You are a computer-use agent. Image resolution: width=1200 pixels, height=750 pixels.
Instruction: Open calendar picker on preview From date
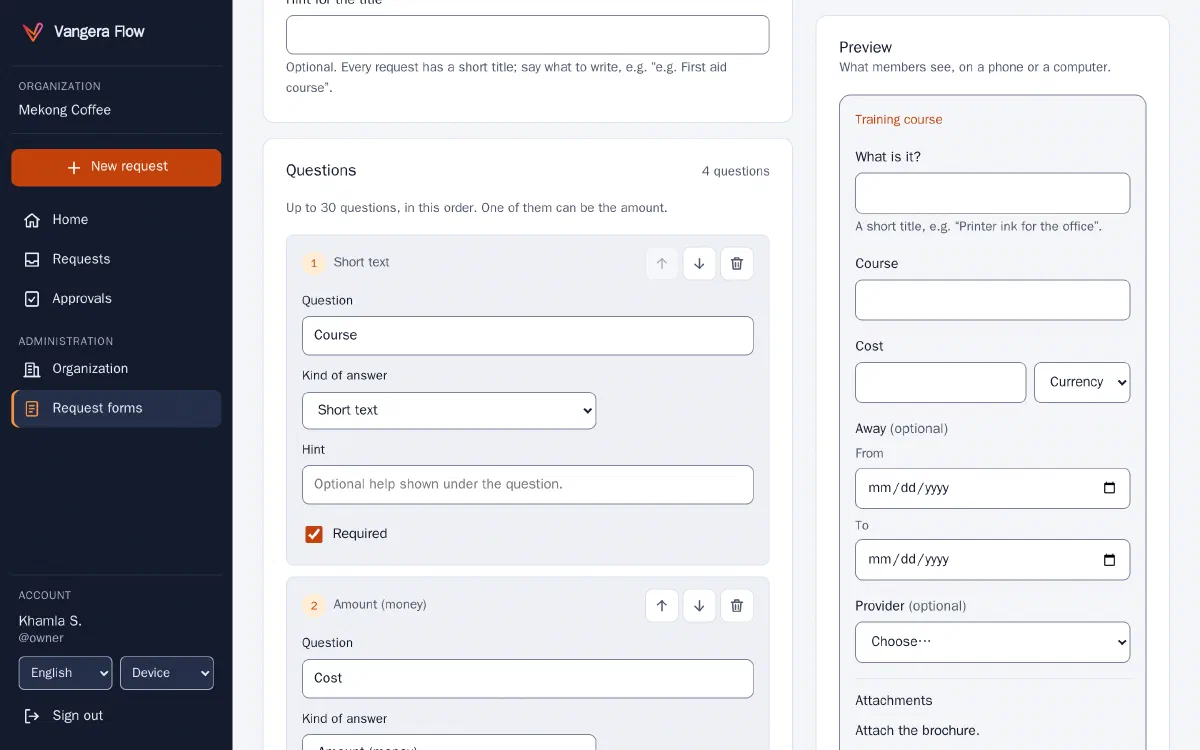[x=1109, y=488]
